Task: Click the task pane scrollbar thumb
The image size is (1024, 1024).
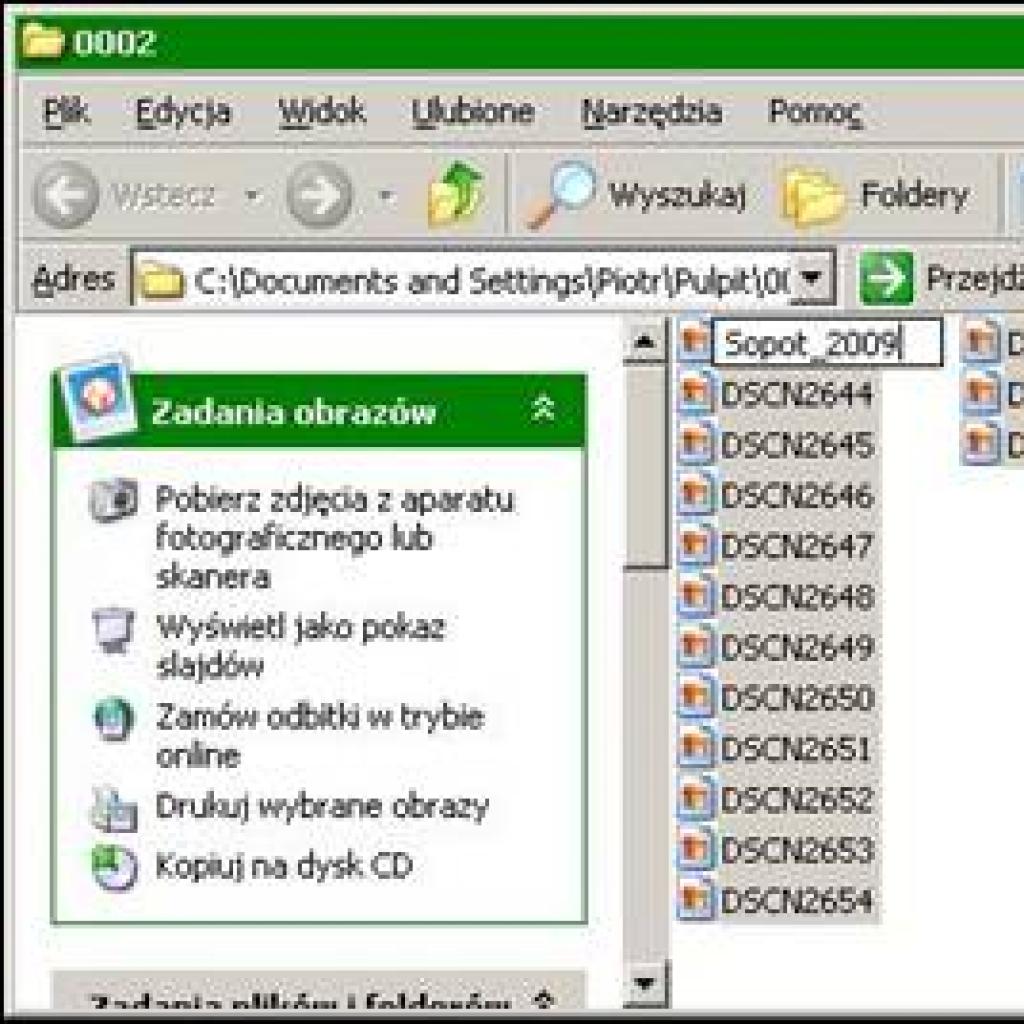Action: pos(645,467)
